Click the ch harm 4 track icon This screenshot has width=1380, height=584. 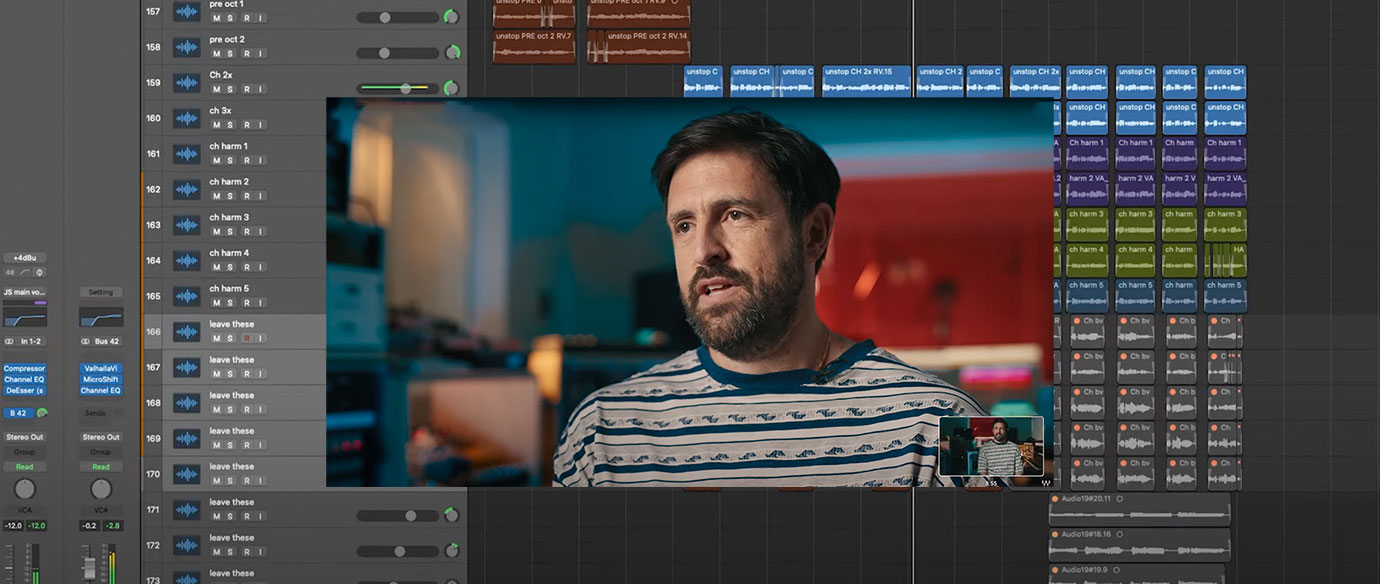point(187,261)
